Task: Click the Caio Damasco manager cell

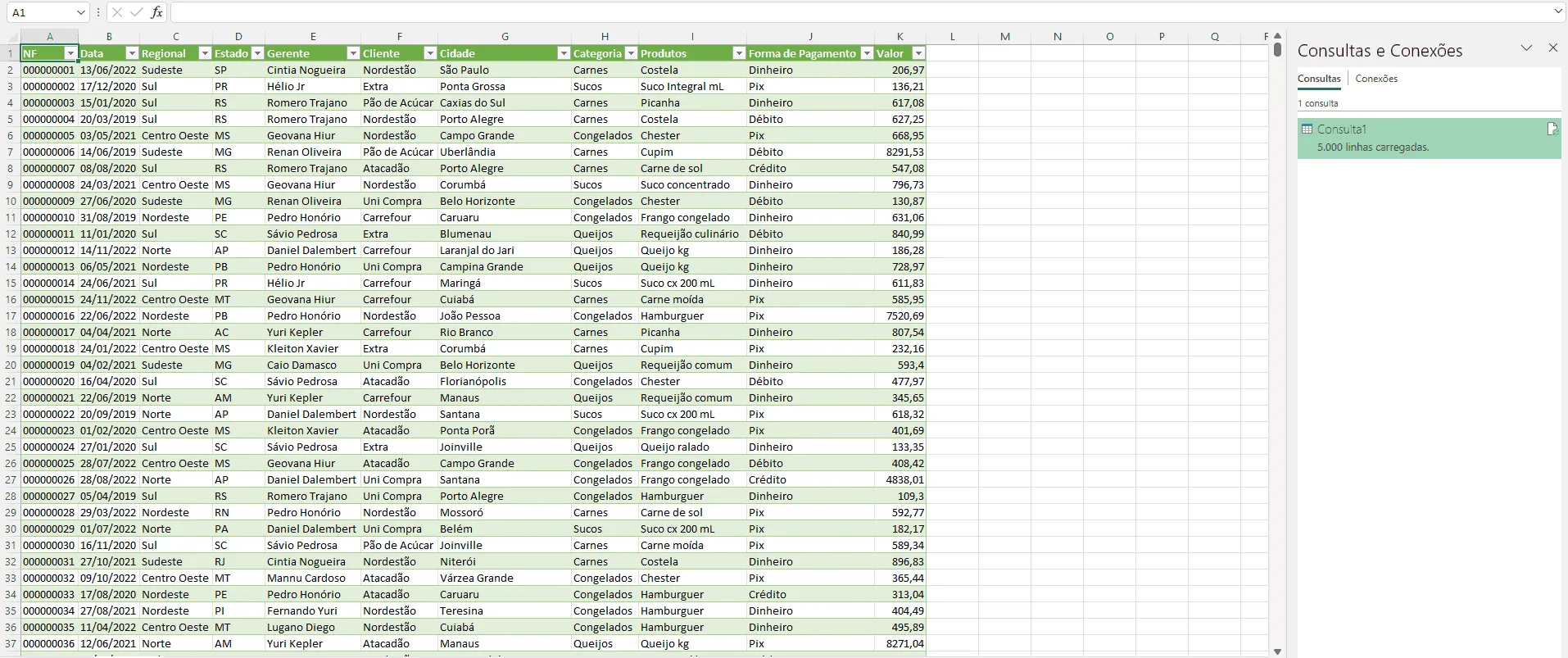Action: tap(313, 365)
